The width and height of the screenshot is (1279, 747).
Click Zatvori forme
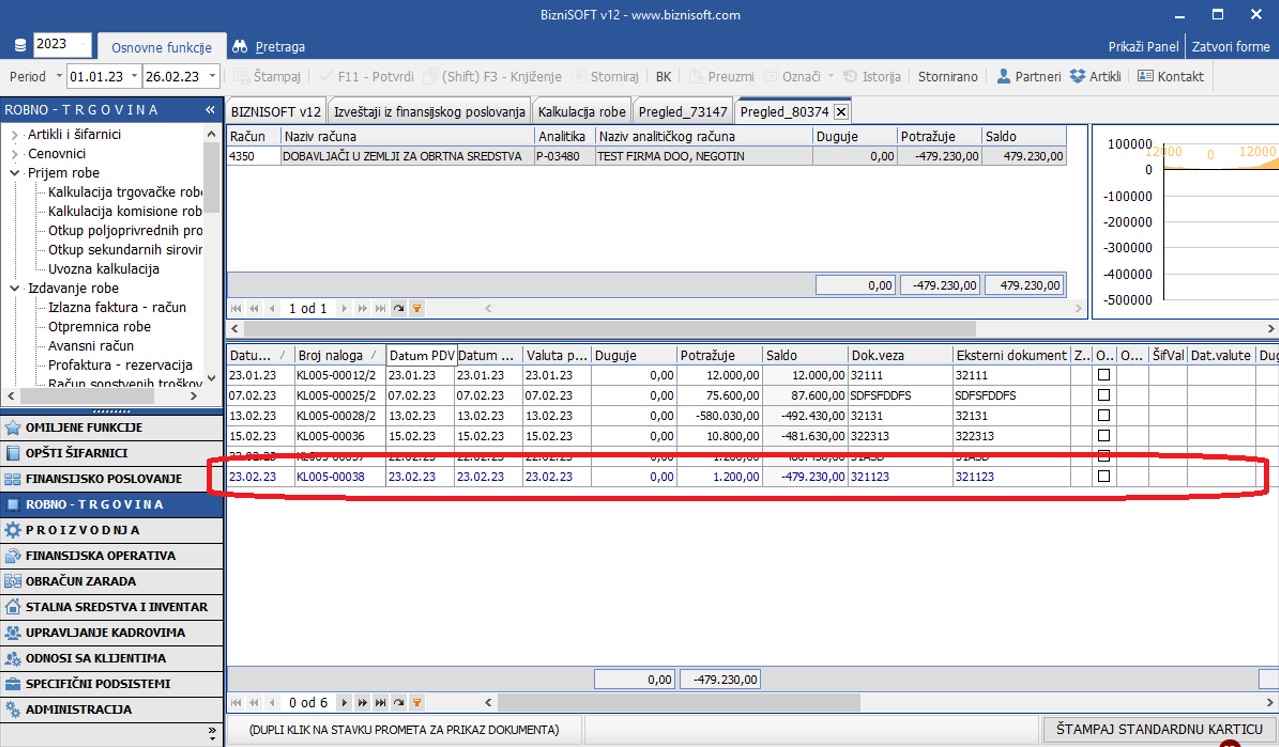[1231, 46]
